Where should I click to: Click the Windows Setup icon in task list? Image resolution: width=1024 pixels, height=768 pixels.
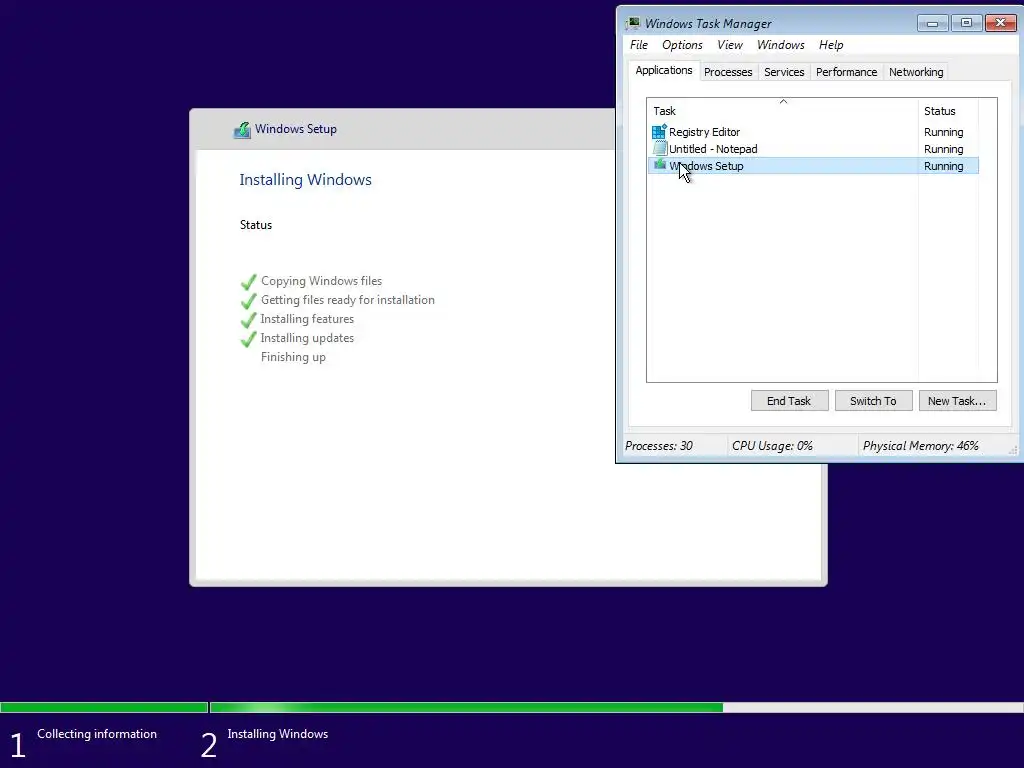pyautogui.click(x=660, y=165)
